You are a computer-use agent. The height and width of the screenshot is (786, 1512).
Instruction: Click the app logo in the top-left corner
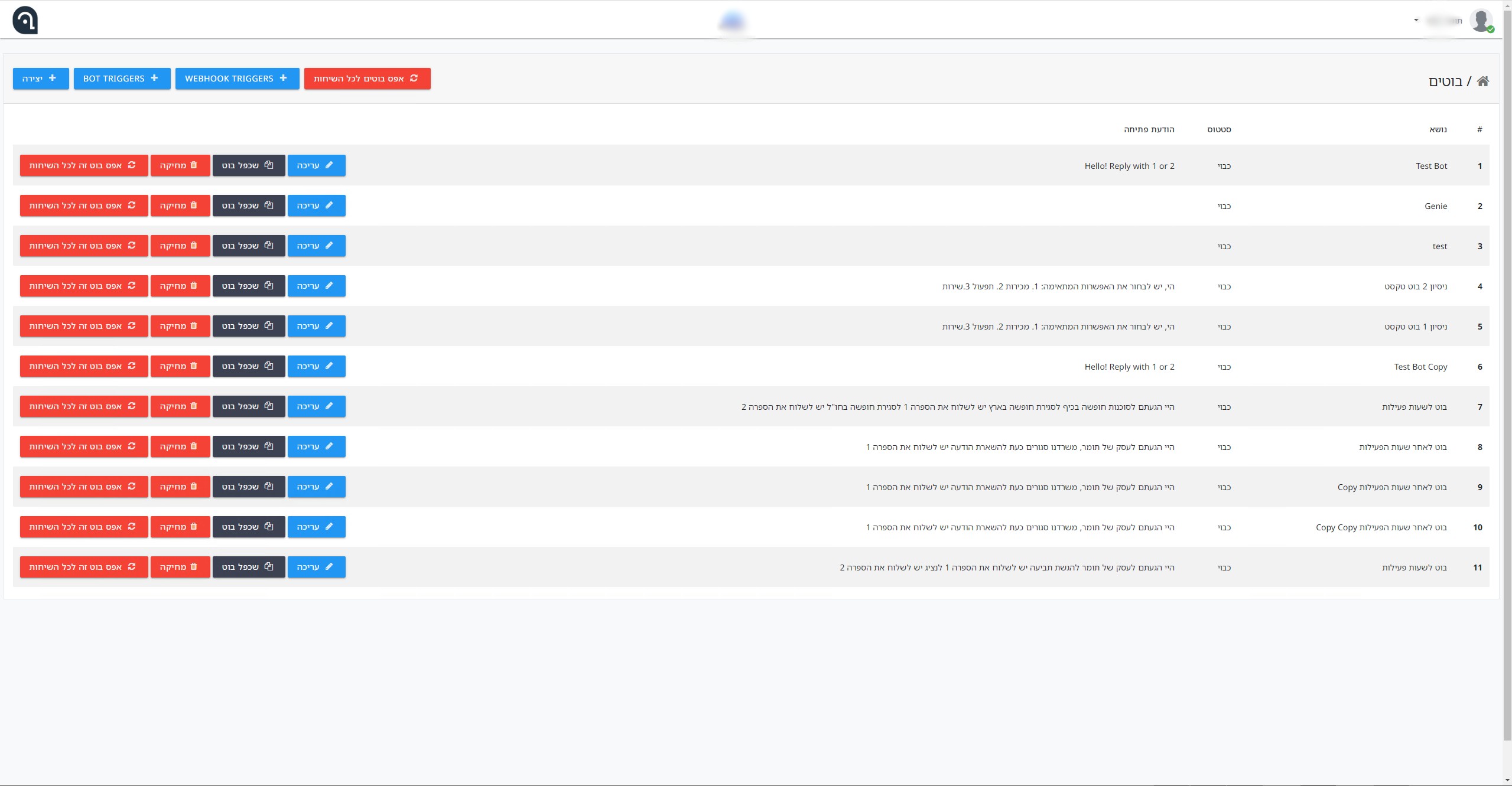click(25, 20)
